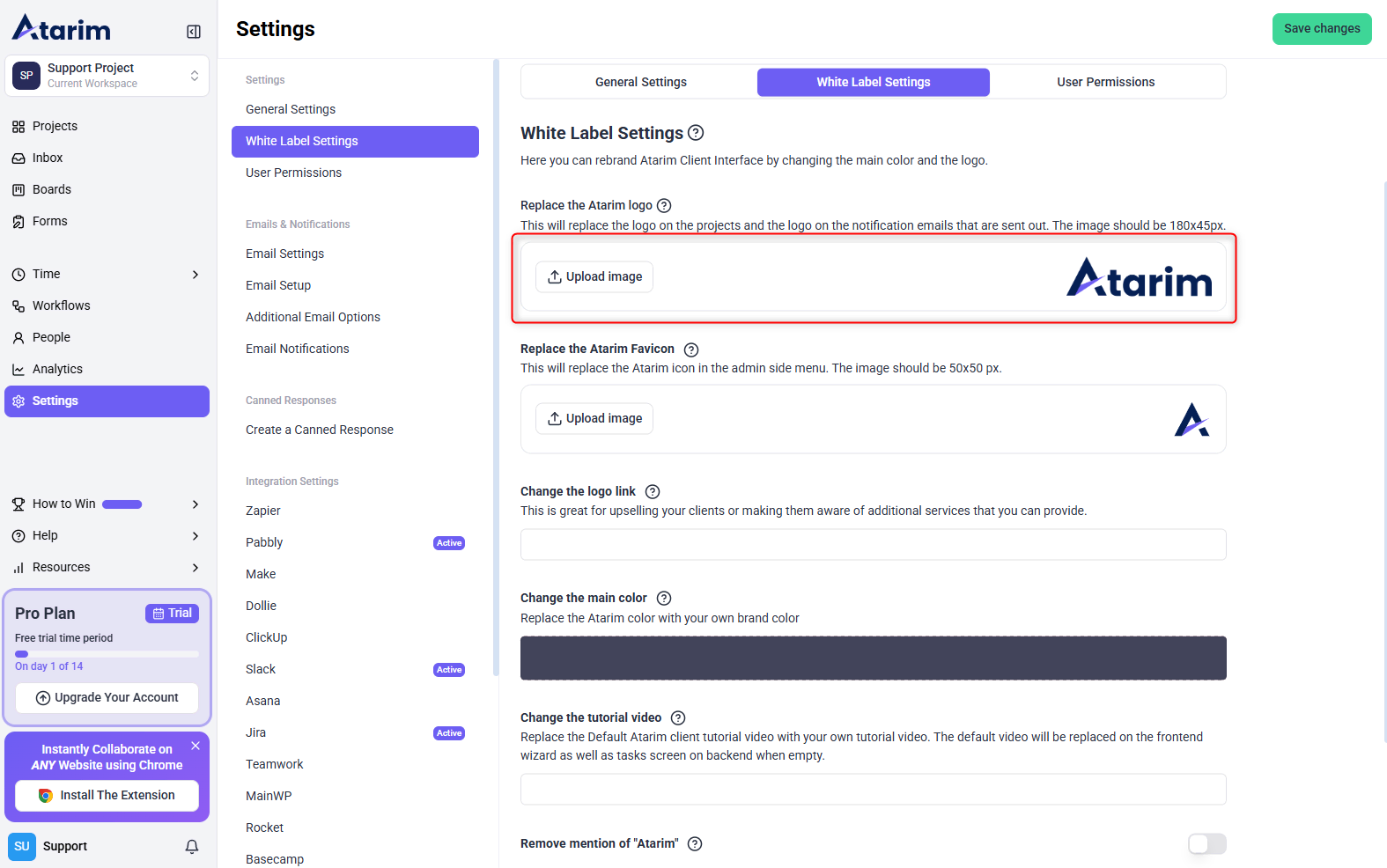The width and height of the screenshot is (1387, 868).
Task: Open the notifications bell icon
Action: coord(191,846)
